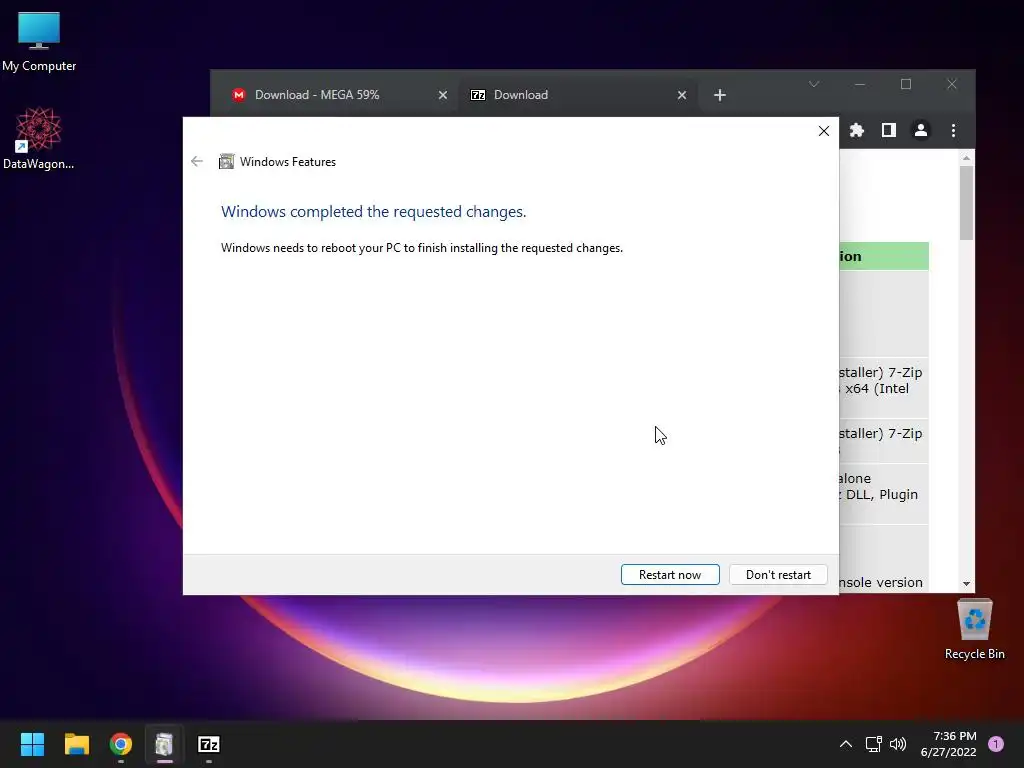The image size is (1024, 768).
Task: Open clock and date 7:36 PM
Action: (948, 744)
